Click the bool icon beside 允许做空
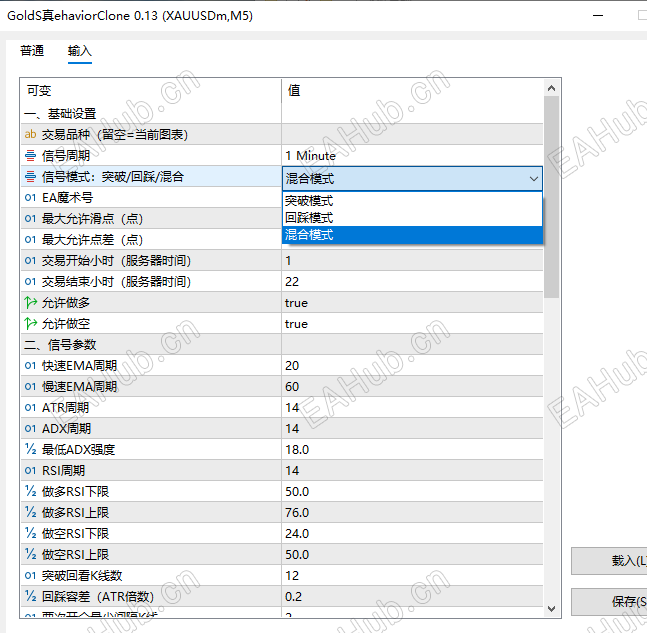The image size is (647, 633). (x=31, y=324)
